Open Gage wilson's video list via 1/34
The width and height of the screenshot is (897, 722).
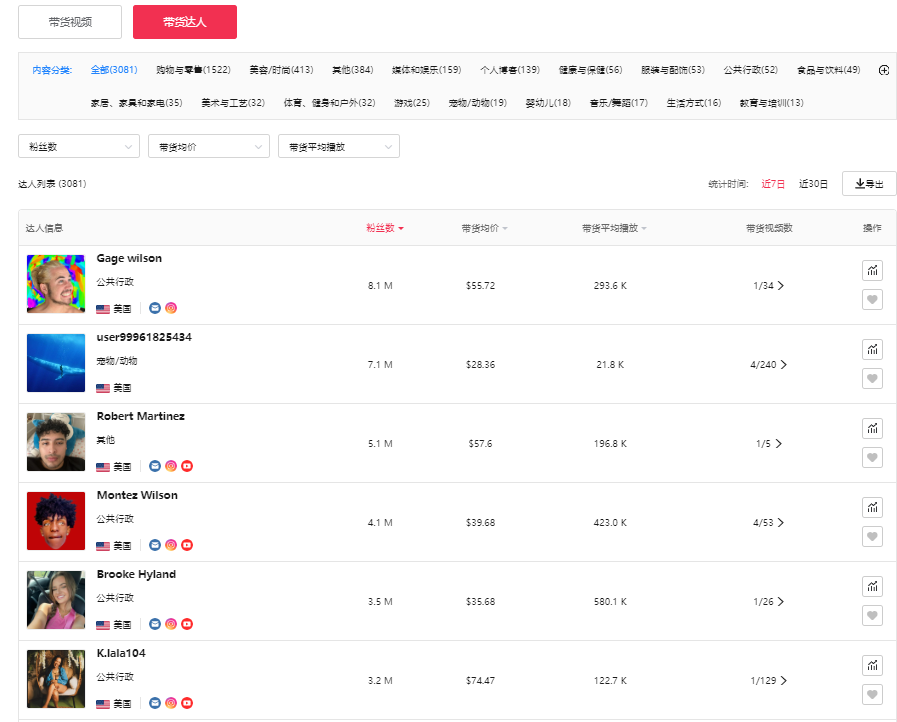(x=770, y=284)
